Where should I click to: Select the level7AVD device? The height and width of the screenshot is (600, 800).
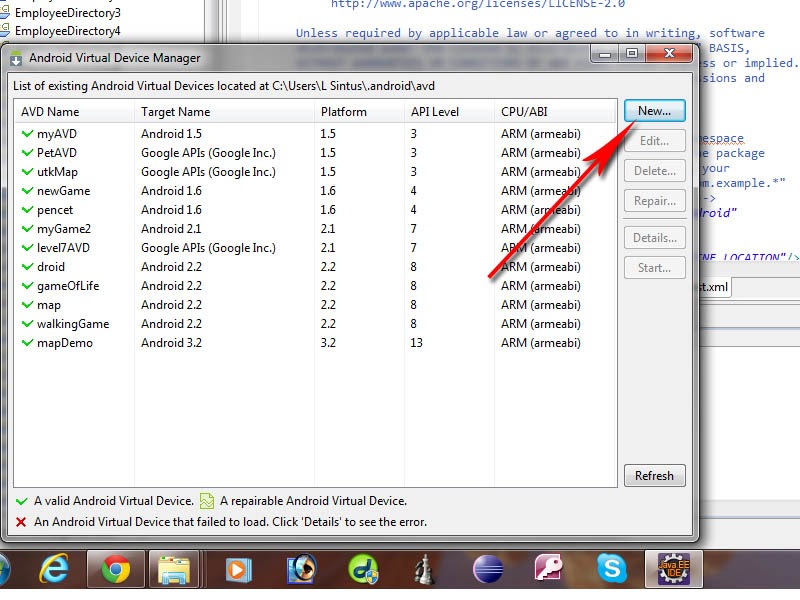point(315,248)
